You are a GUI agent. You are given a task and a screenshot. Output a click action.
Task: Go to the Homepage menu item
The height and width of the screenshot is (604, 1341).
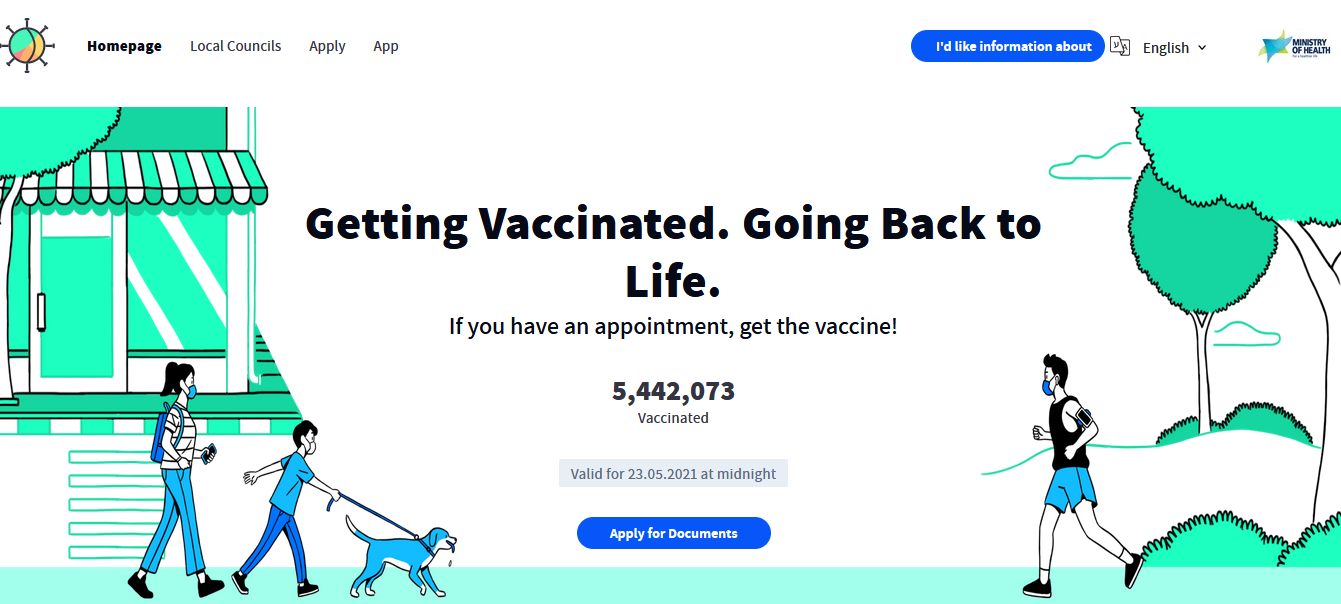124,46
